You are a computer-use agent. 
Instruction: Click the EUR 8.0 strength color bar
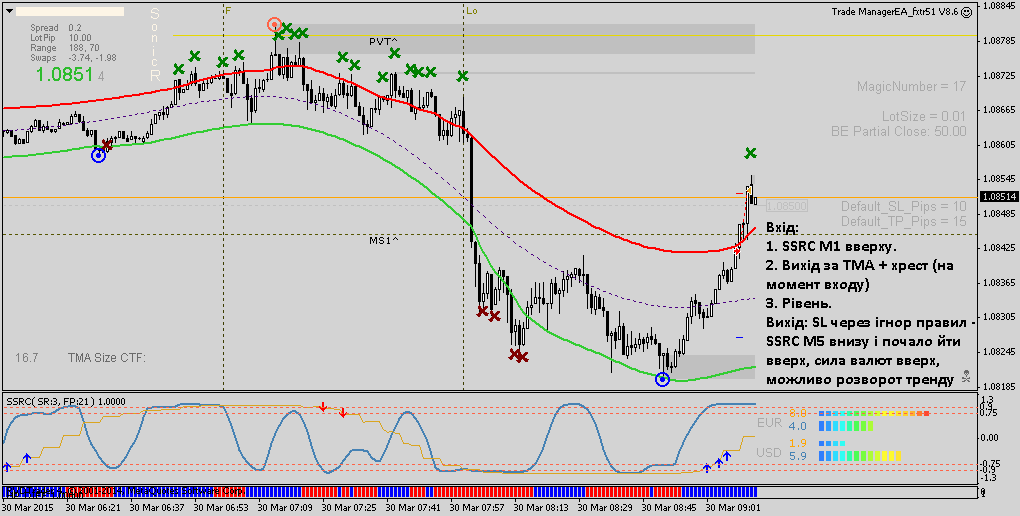click(874, 413)
